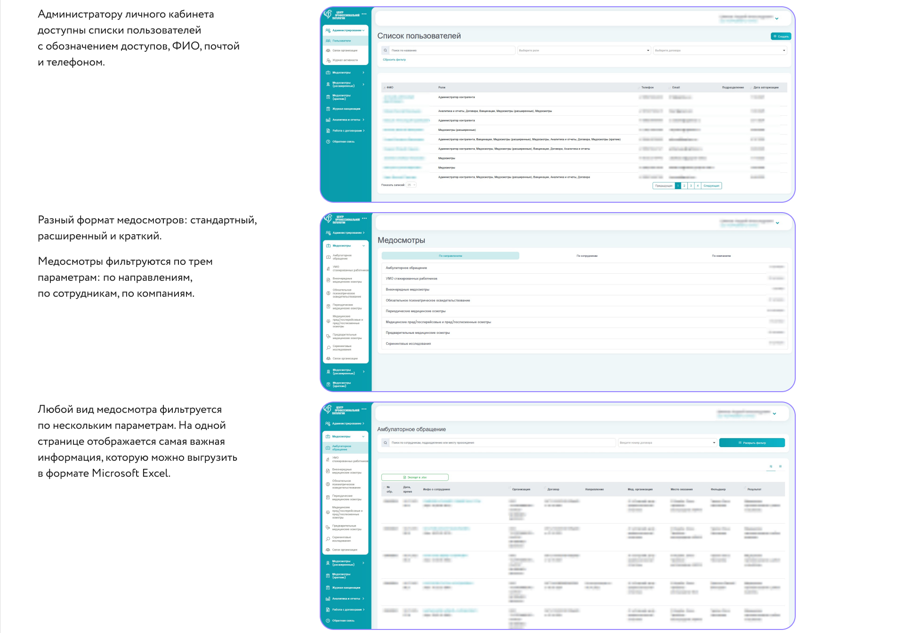Viewport: 903px width, 633px height.
Task: Open the Скрининговые исследования row in Медосмотры list
Action: point(585,344)
